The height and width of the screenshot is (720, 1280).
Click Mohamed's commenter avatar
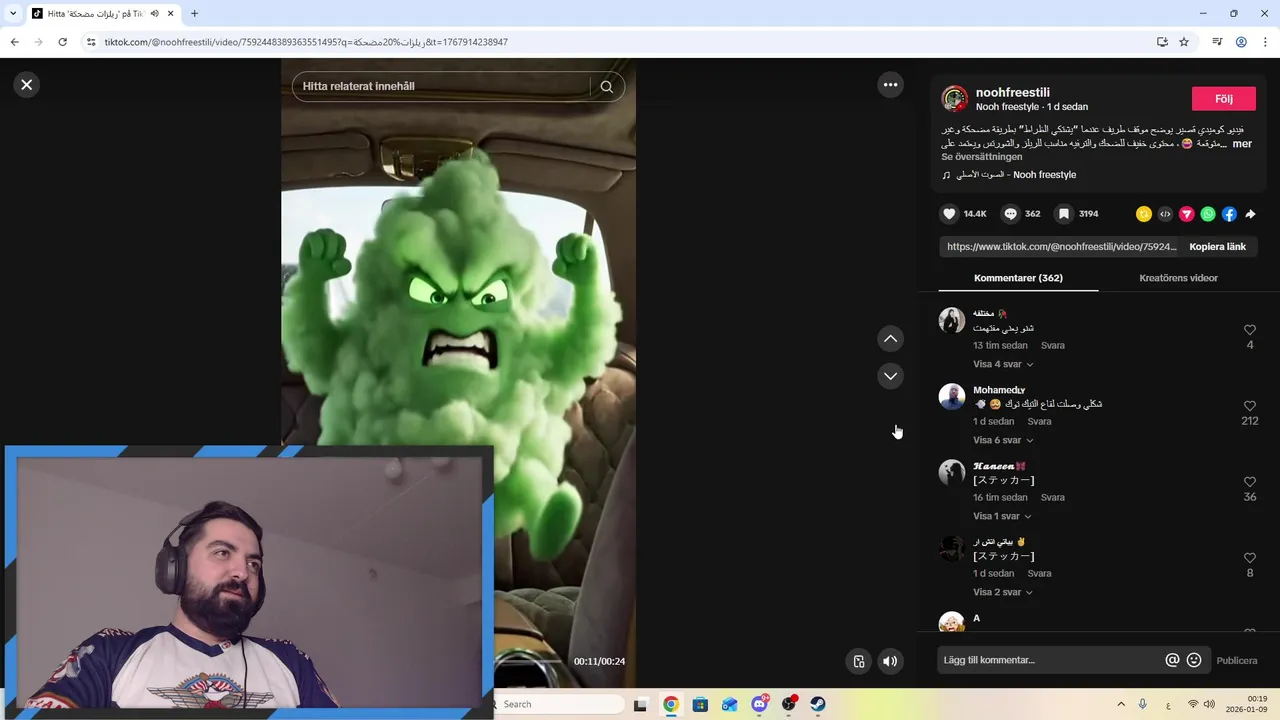(952, 397)
